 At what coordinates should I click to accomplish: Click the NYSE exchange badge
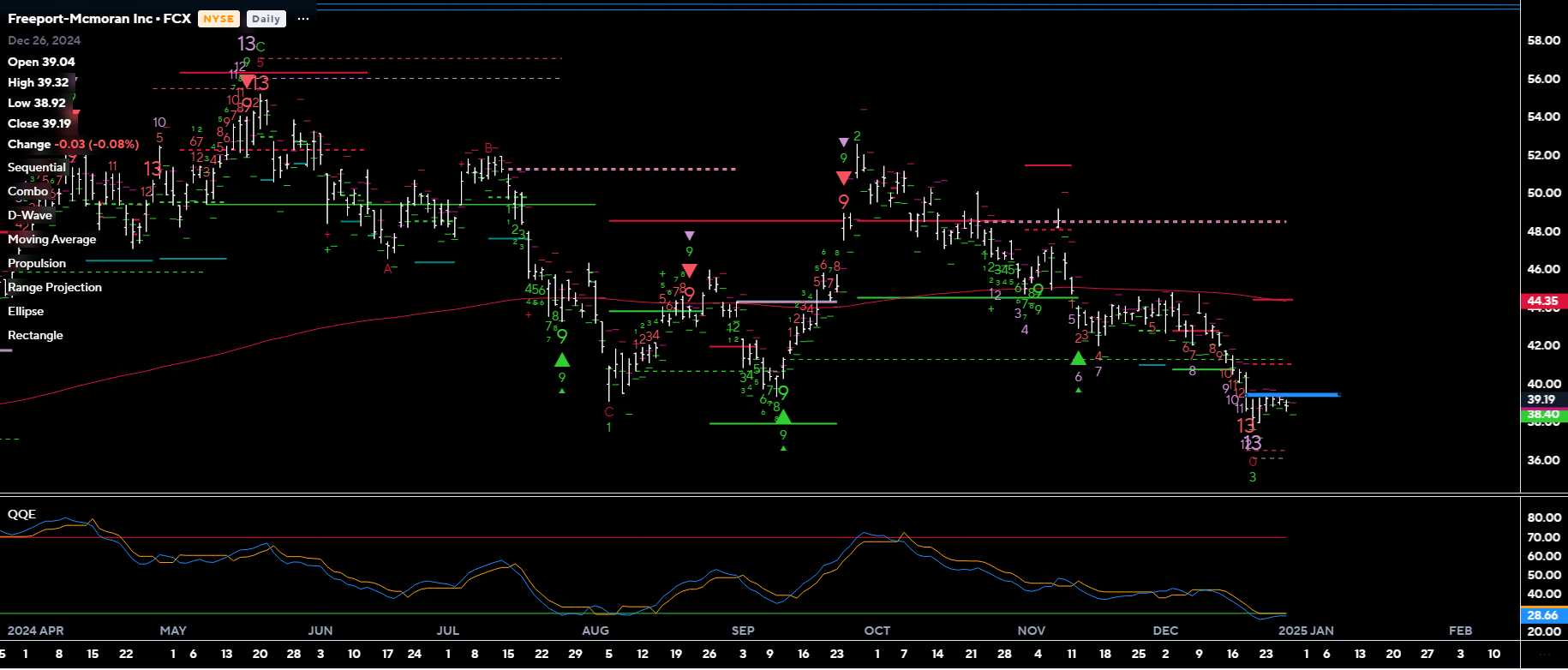(218, 19)
